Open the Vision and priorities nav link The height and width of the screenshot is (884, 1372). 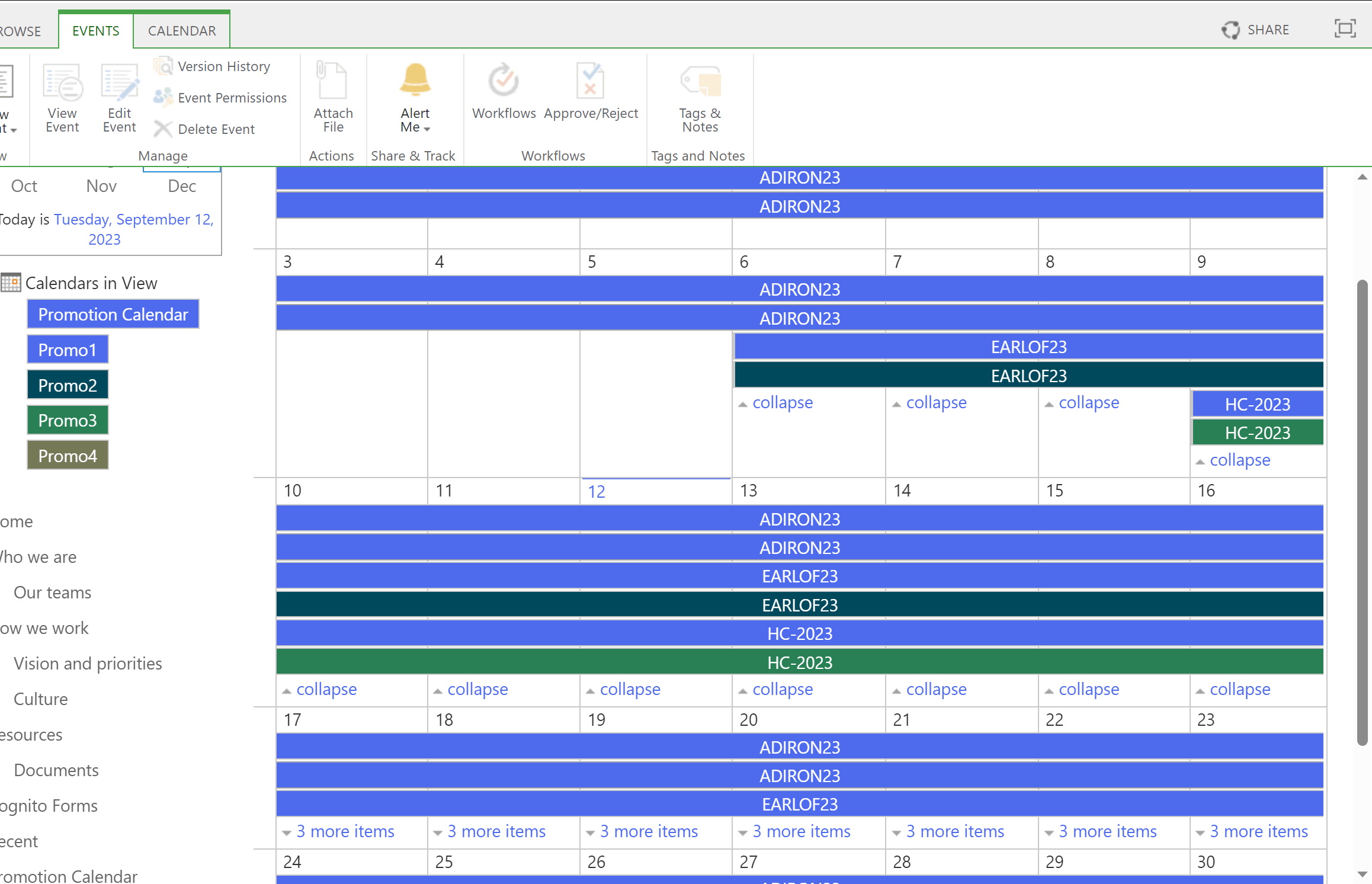click(88, 664)
